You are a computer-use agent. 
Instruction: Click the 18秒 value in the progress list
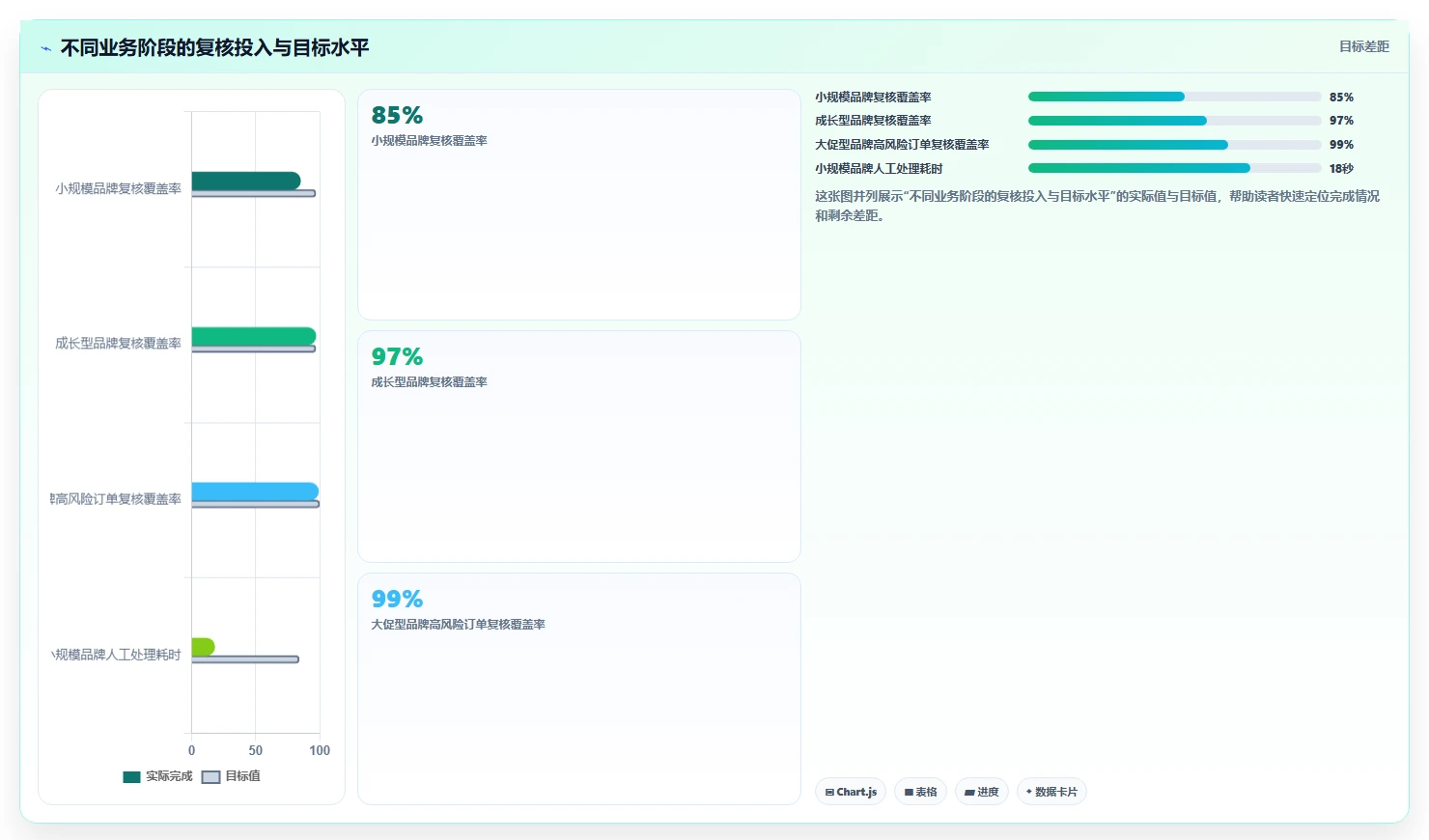tap(1341, 168)
